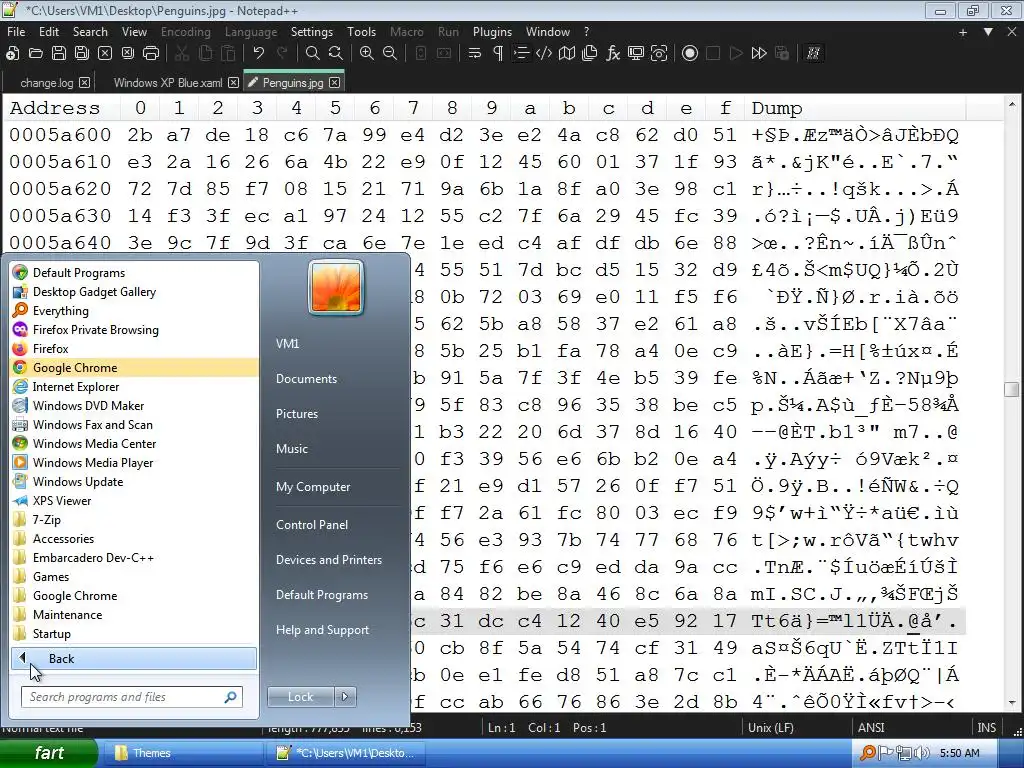The image size is (1024, 768).
Task: Click the Save All toolbar icon
Action: pos(82,54)
